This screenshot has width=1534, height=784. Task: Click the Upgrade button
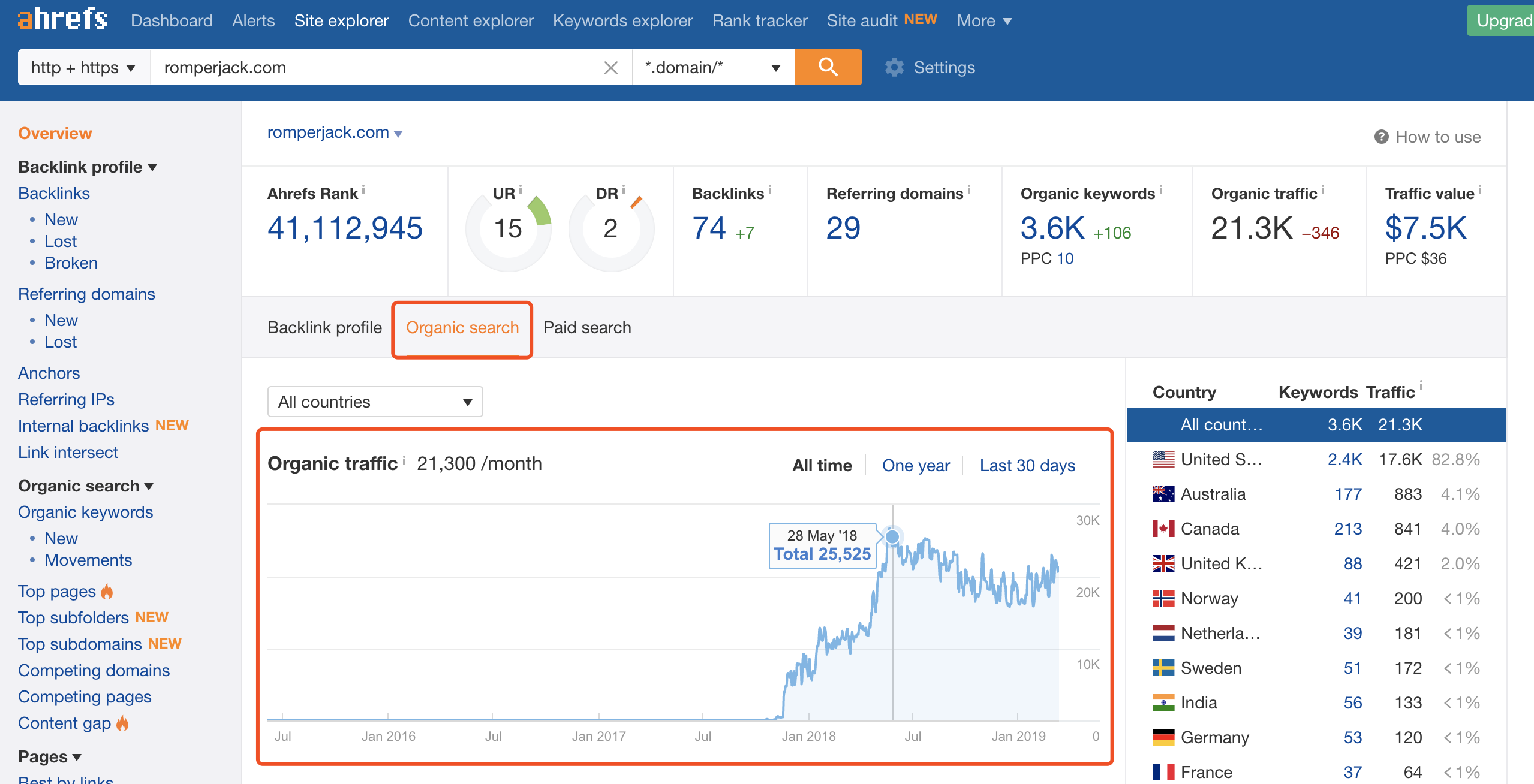coord(1500,20)
